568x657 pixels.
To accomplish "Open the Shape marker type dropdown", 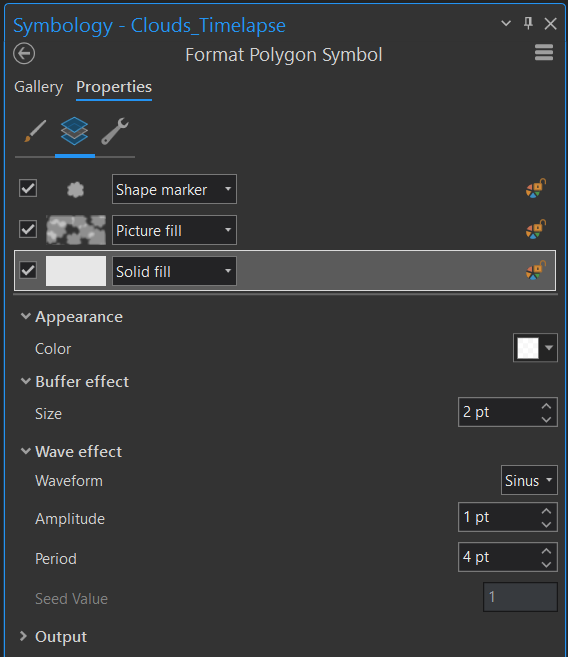I will (x=174, y=189).
